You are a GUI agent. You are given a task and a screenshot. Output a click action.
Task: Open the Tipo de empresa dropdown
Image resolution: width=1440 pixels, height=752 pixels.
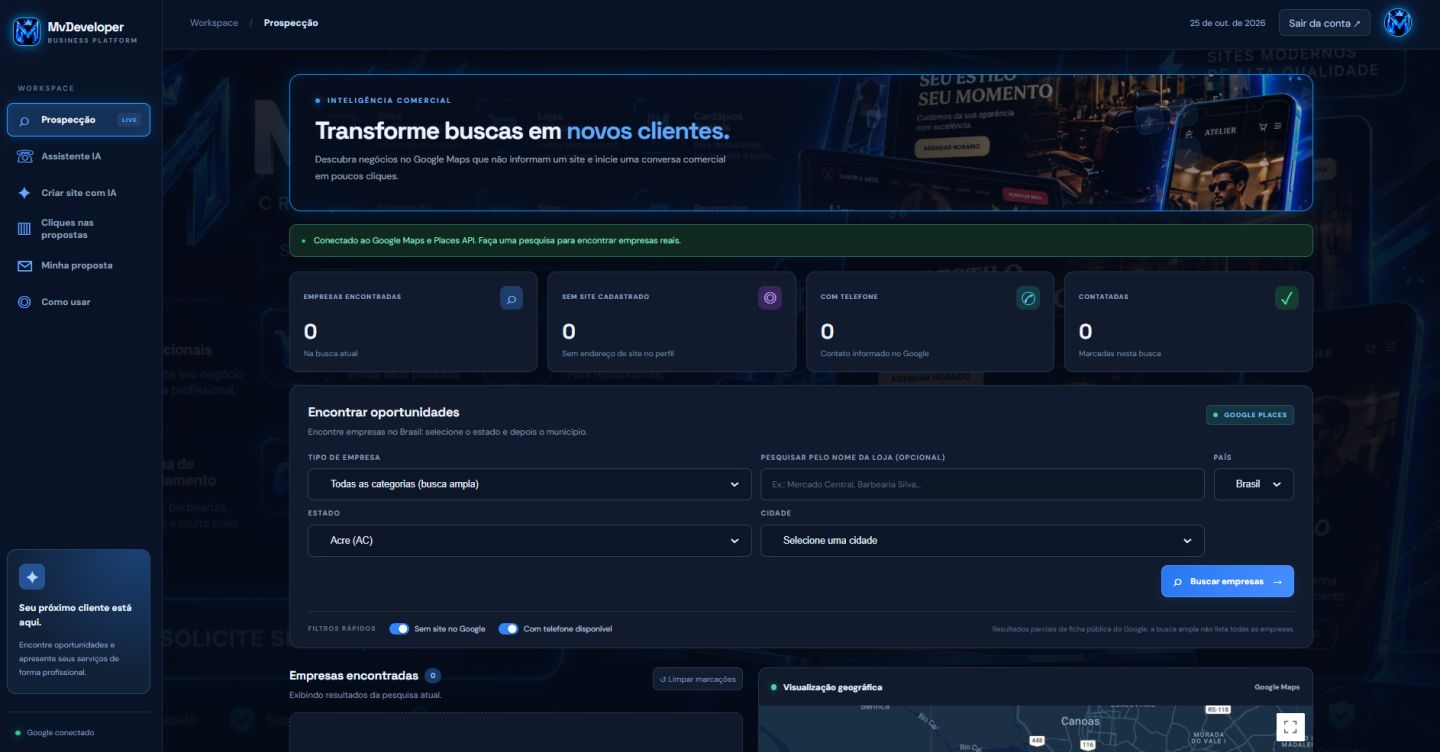(529, 484)
